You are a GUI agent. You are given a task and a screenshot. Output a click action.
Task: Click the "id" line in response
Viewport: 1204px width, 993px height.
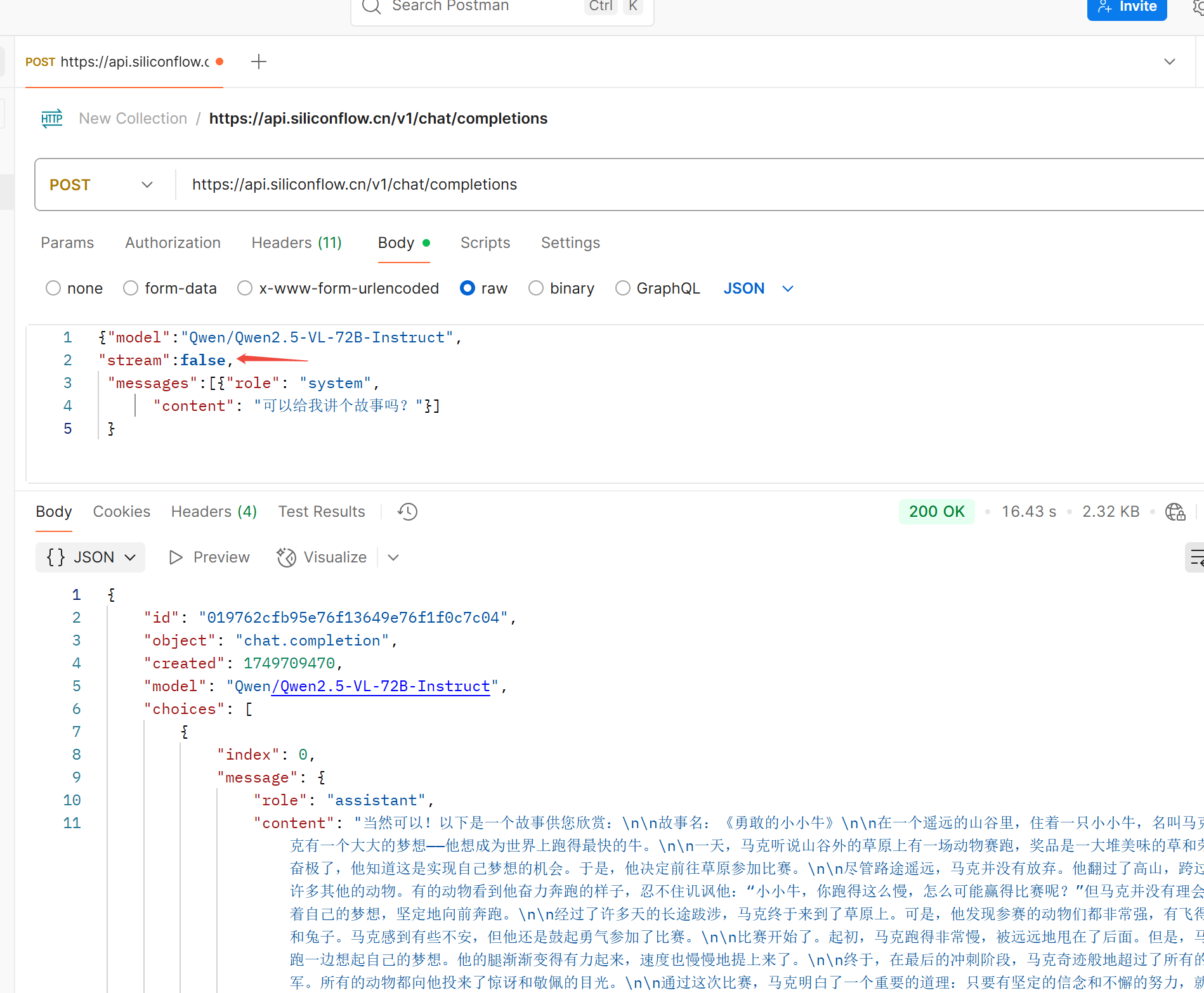click(x=330, y=618)
